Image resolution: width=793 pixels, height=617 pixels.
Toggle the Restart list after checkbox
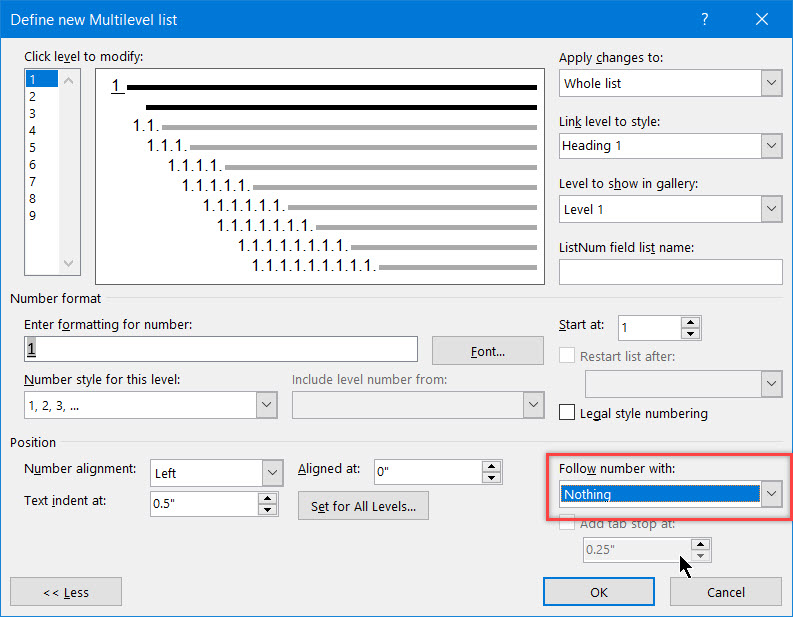(567, 356)
